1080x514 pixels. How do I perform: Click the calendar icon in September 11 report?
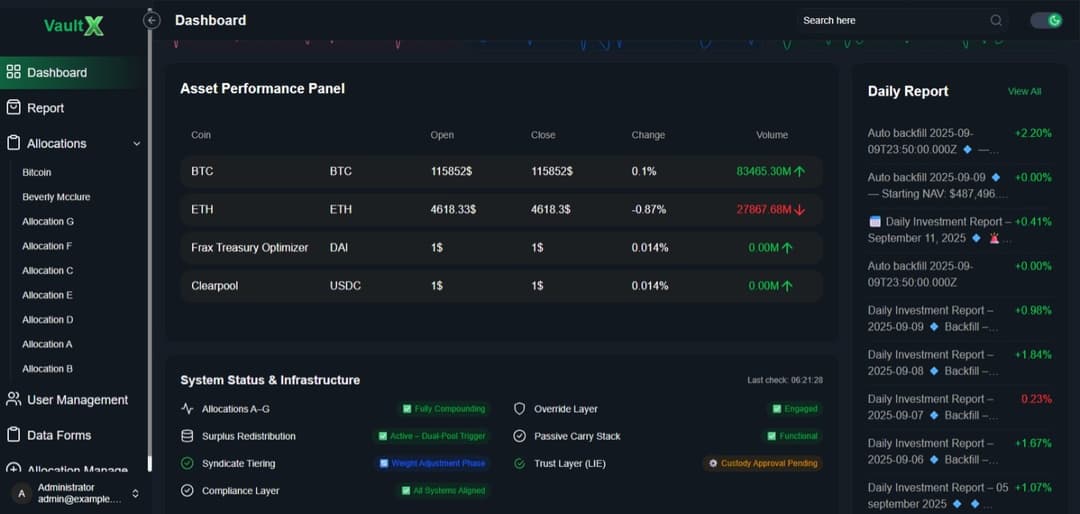point(875,222)
